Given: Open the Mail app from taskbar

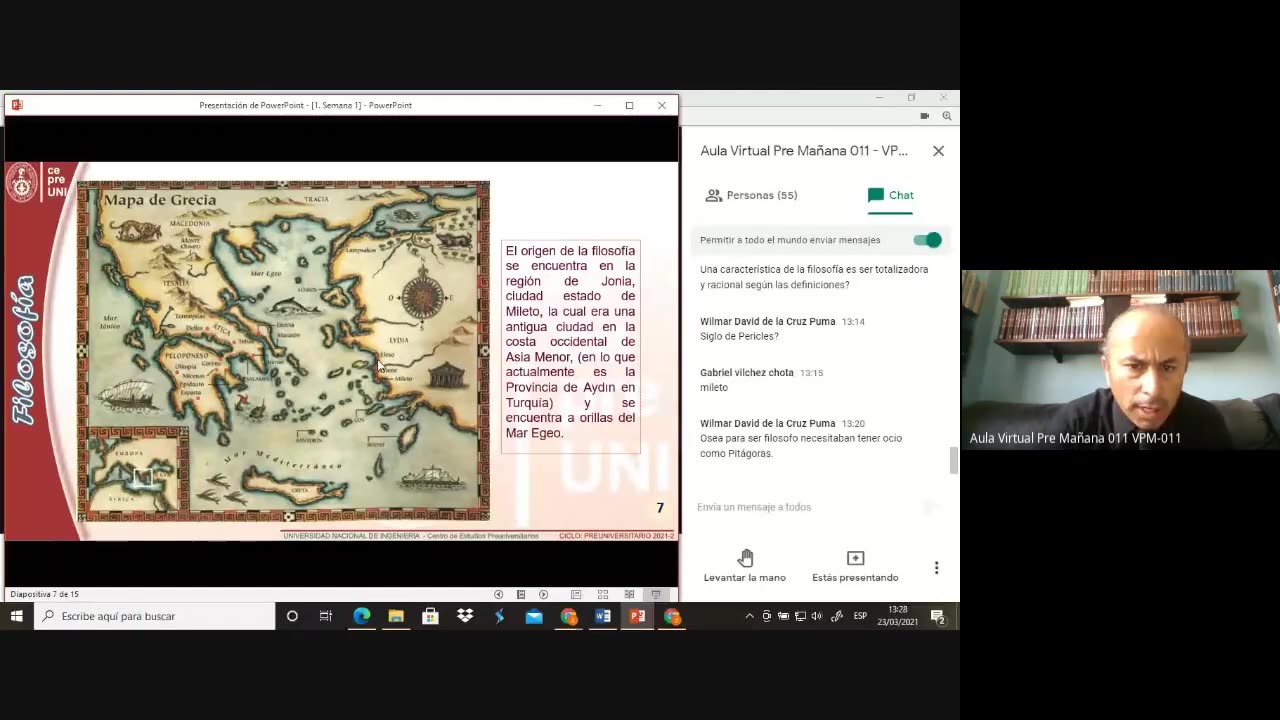Looking at the screenshot, I should (x=534, y=616).
